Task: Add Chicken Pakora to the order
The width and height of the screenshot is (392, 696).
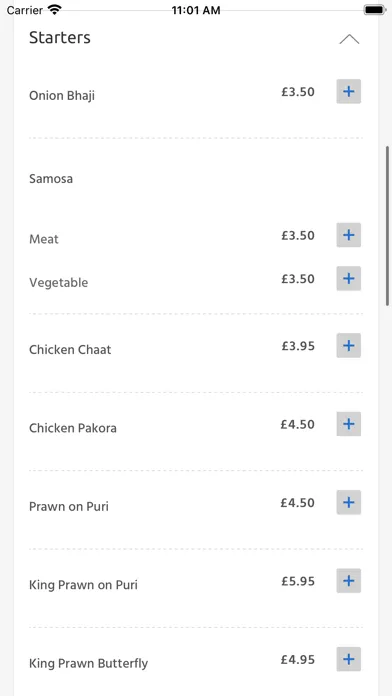Action: coord(348,424)
